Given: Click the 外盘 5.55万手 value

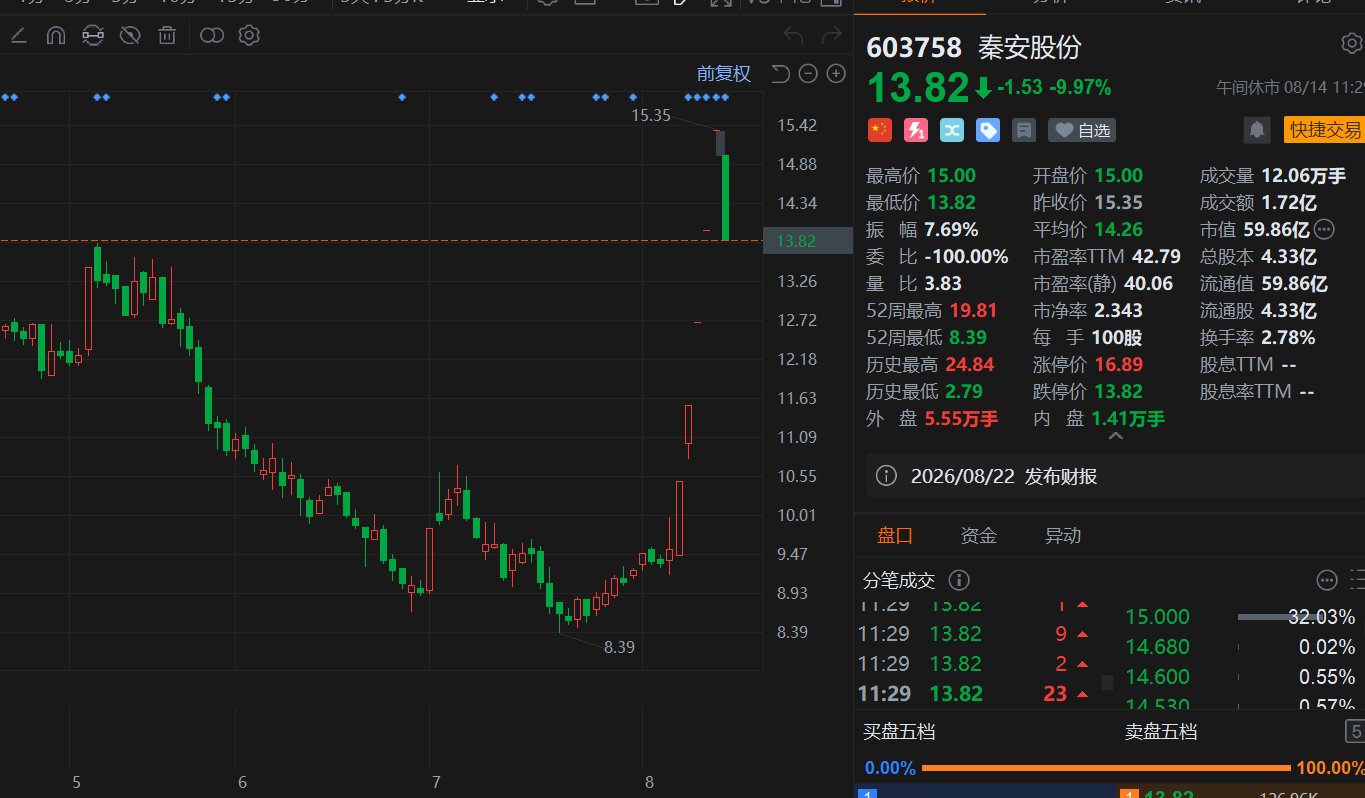Looking at the screenshot, I should (961, 418).
